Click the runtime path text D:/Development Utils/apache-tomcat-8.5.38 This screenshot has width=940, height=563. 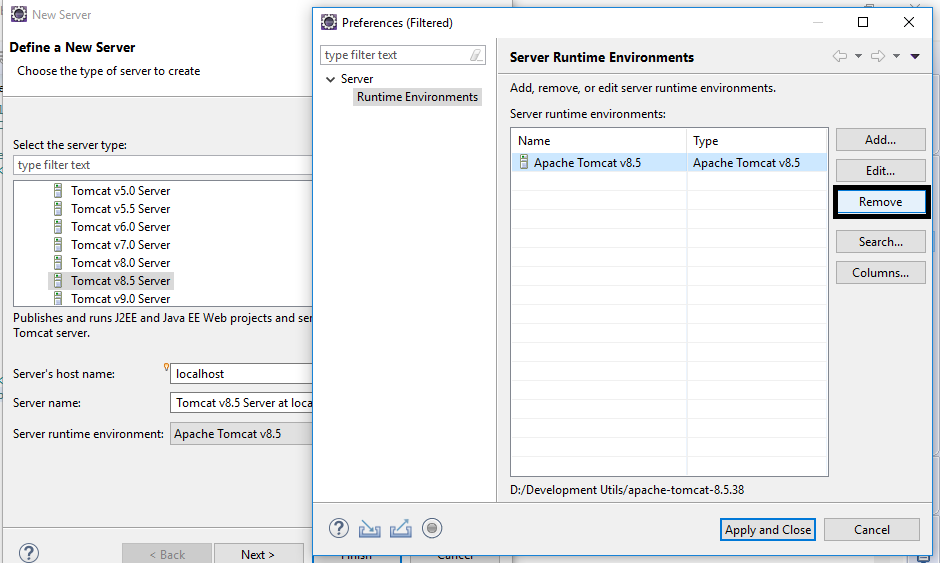click(x=627, y=490)
